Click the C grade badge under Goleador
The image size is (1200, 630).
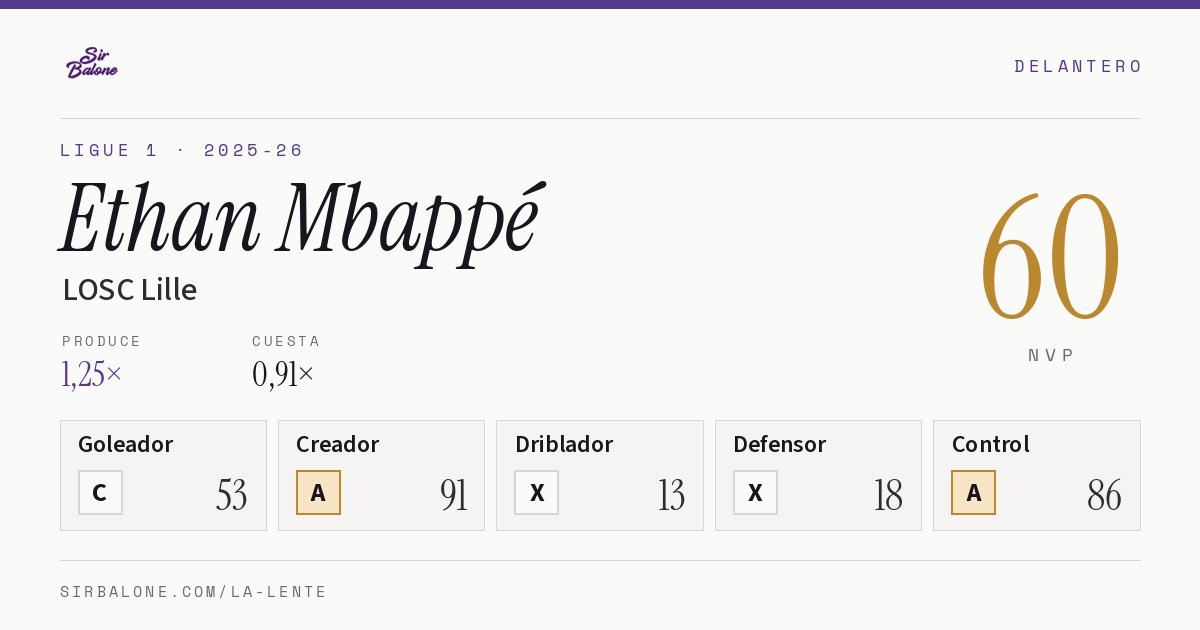tap(100, 492)
